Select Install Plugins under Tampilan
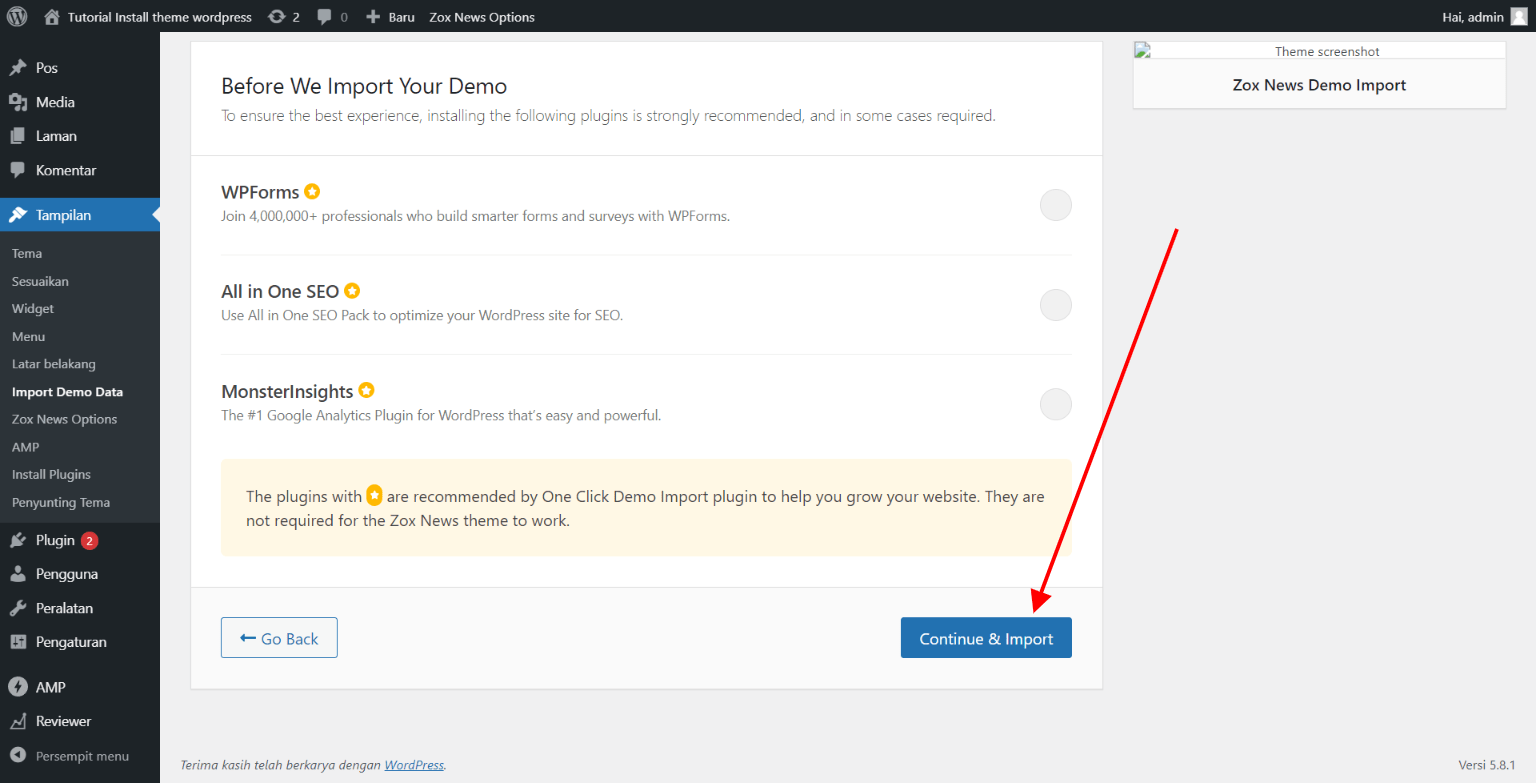 [51, 474]
